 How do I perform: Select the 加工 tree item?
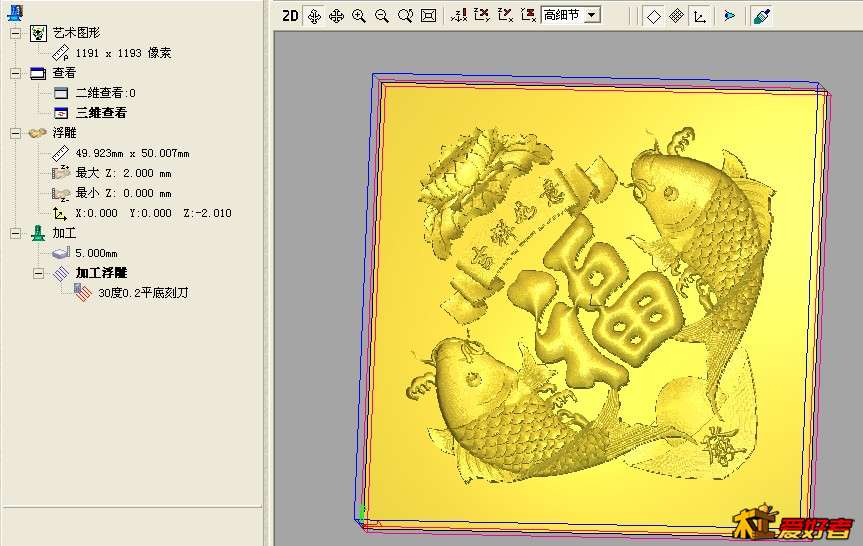pos(64,233)
